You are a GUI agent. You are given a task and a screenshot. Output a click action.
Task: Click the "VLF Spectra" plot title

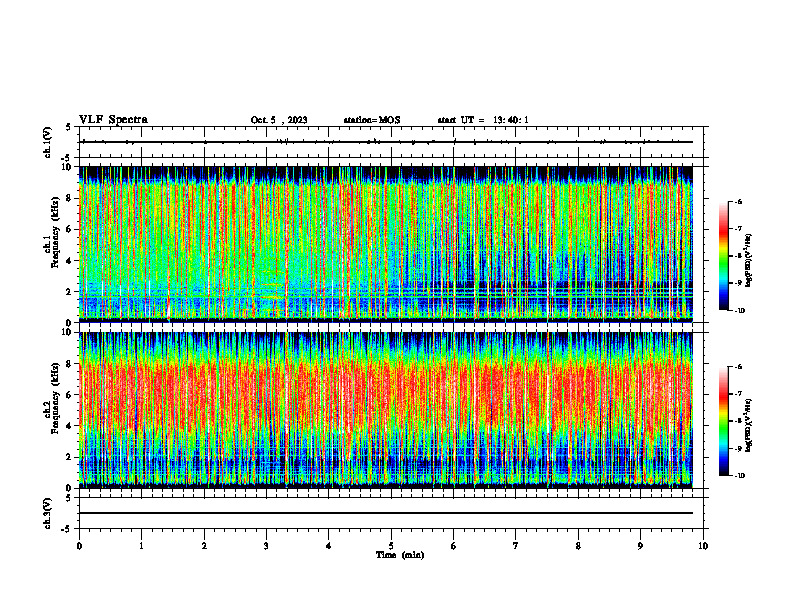pos(113,120)
